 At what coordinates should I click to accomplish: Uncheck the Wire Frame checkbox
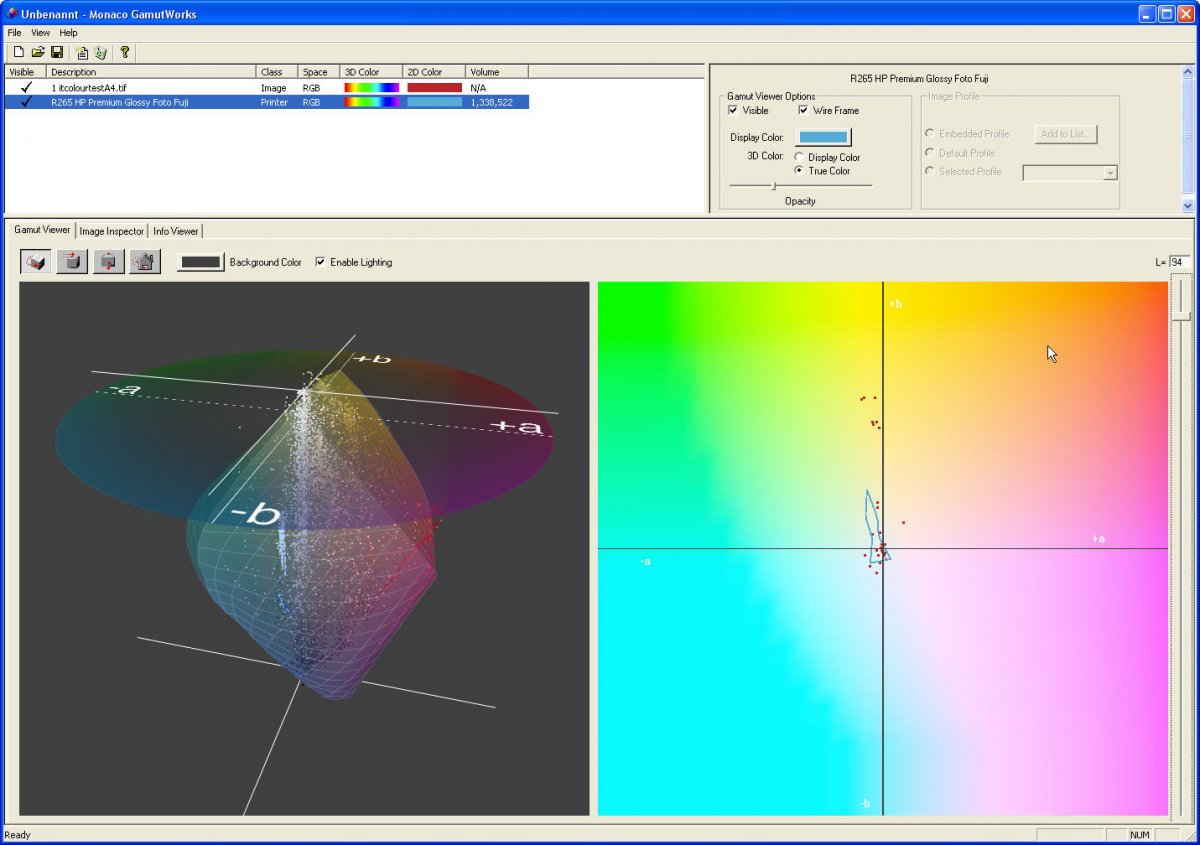(804, 111)
